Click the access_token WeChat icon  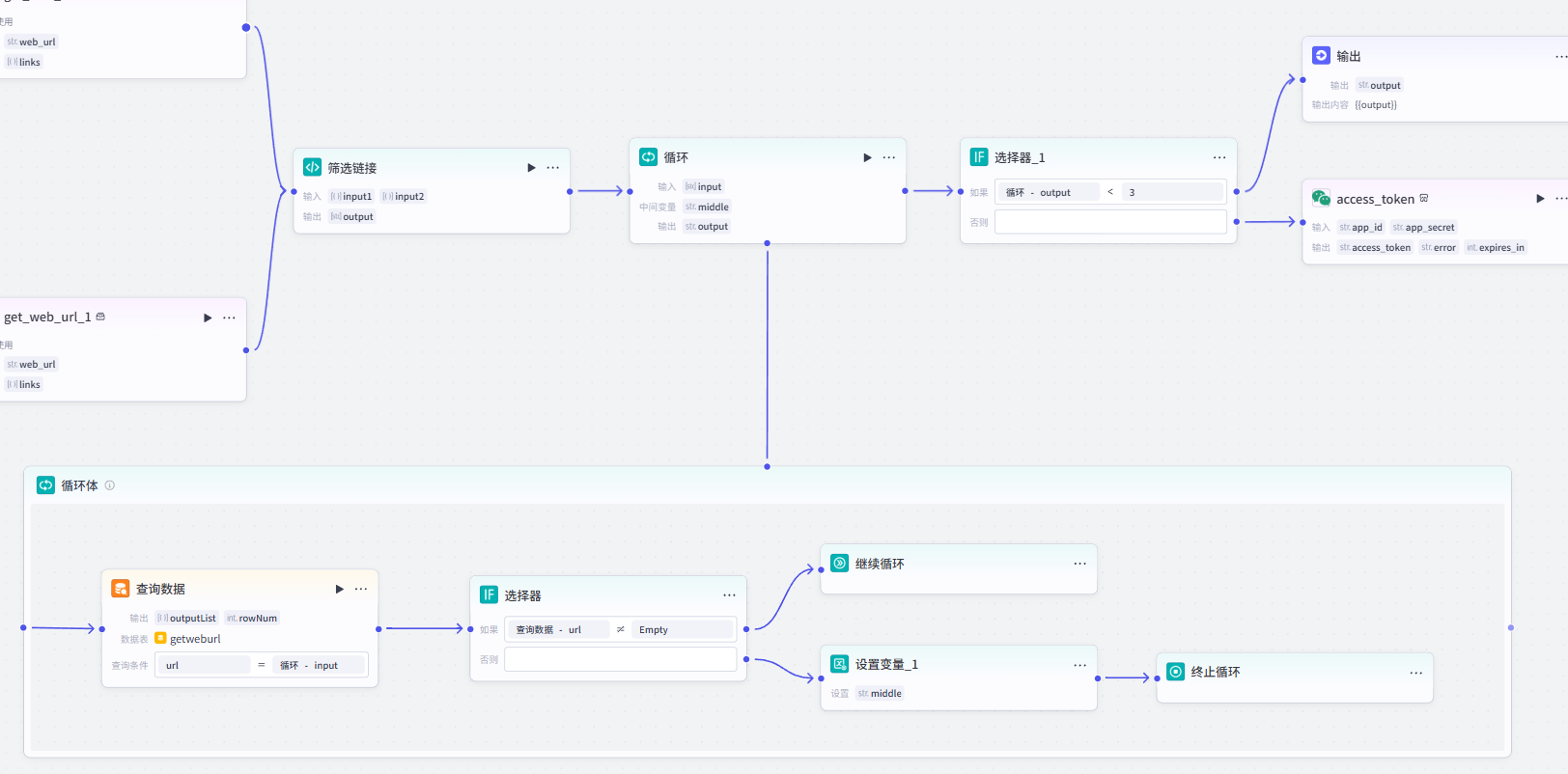1321,198
